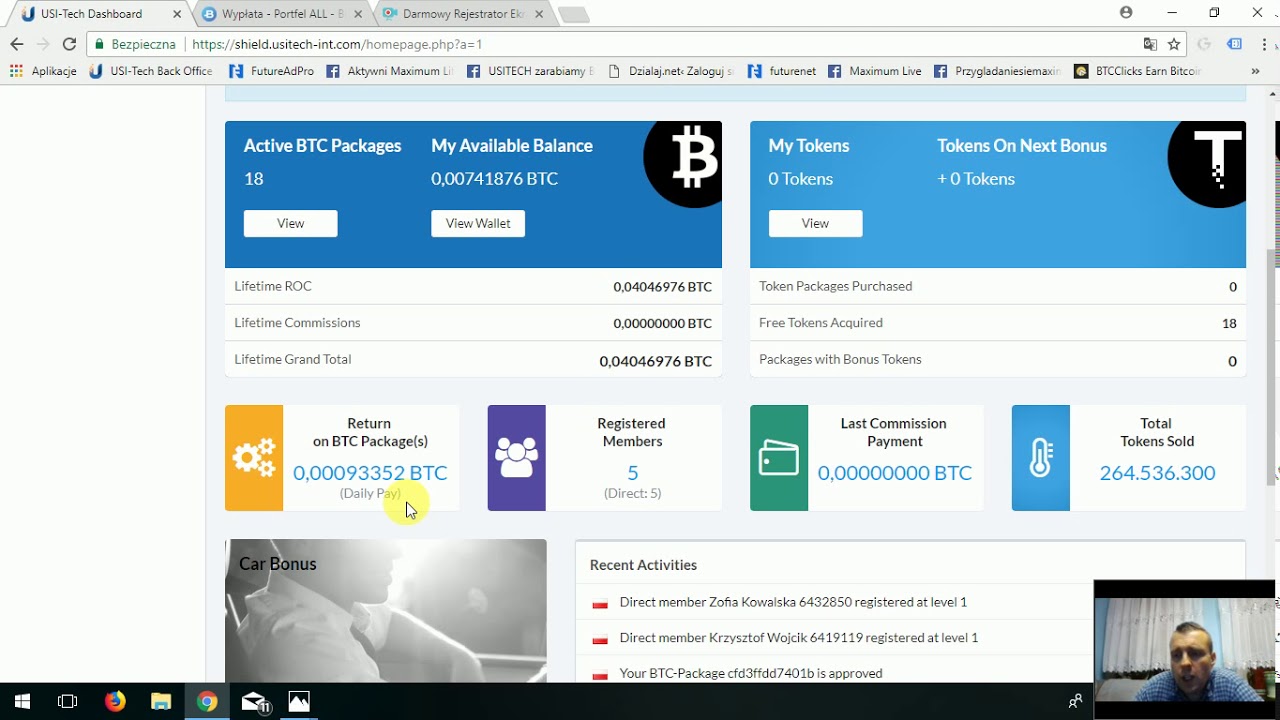Image resolution: width=1280 pixels, height=720 pixels.
Task: Open Mail app with 11 badge
Action: (254, 701)
